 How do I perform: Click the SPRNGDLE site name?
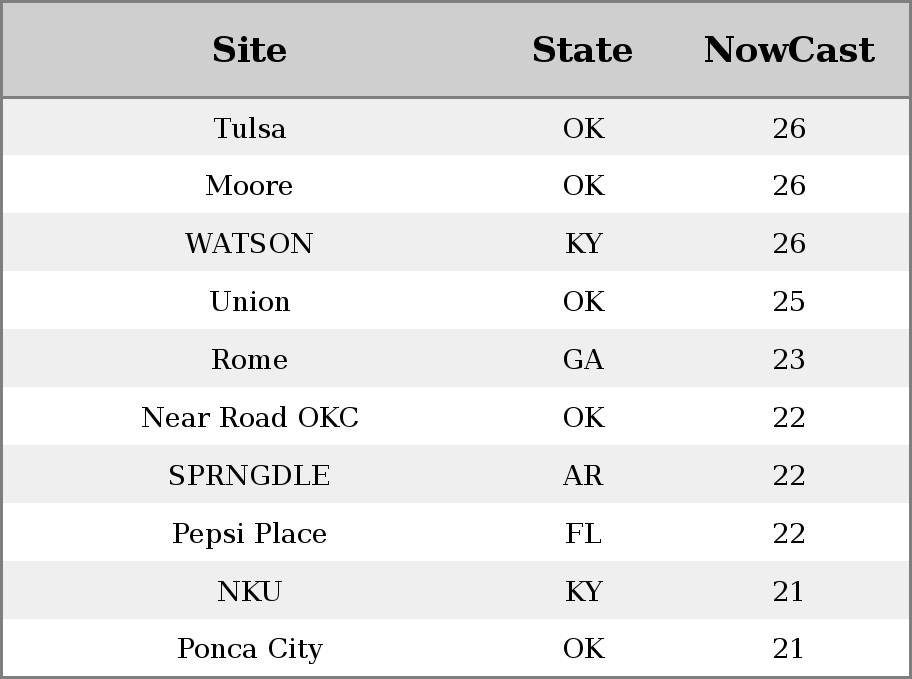[250, 475]
